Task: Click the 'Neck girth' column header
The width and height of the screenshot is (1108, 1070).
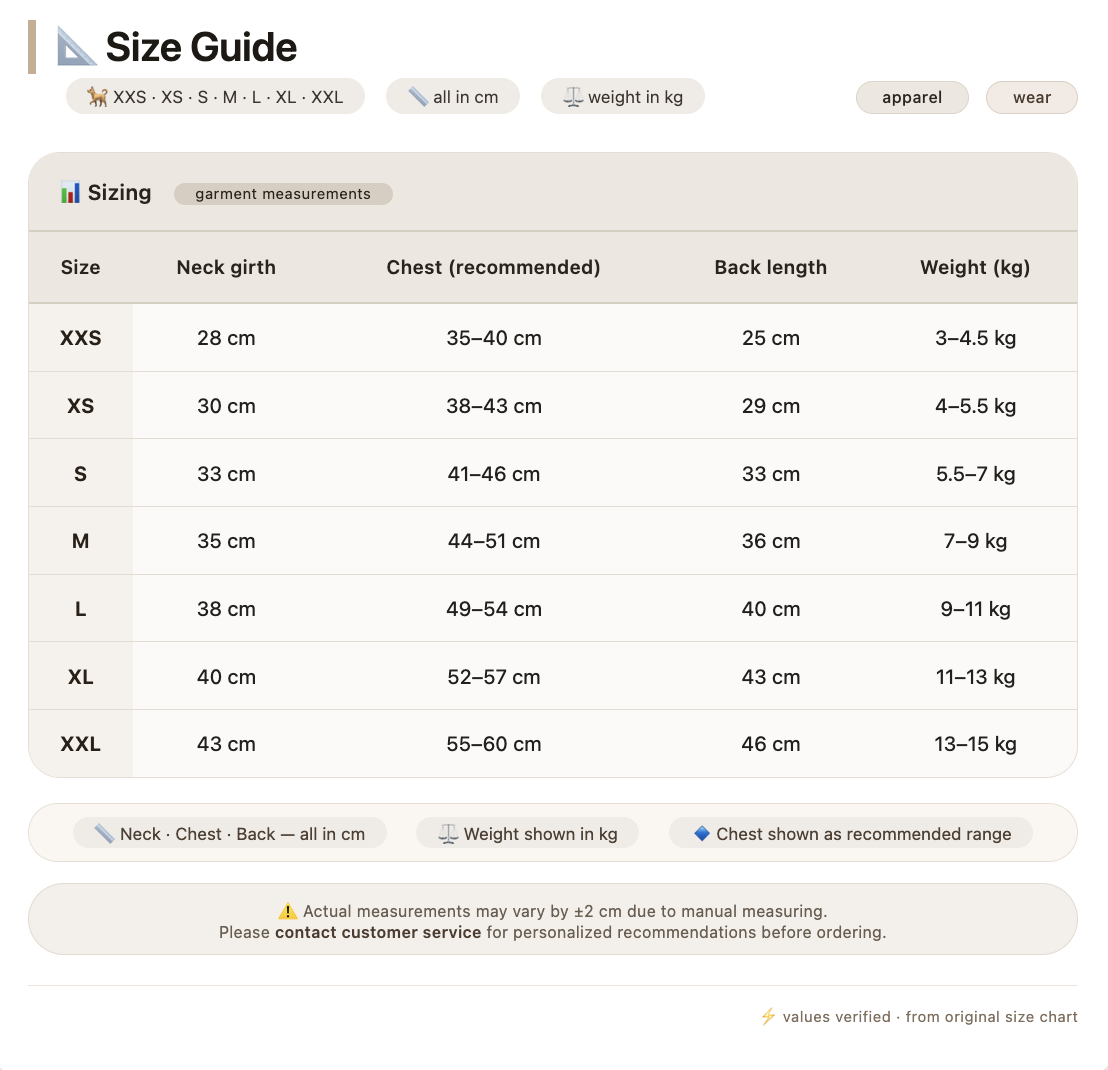Action: tap(226, 267)
